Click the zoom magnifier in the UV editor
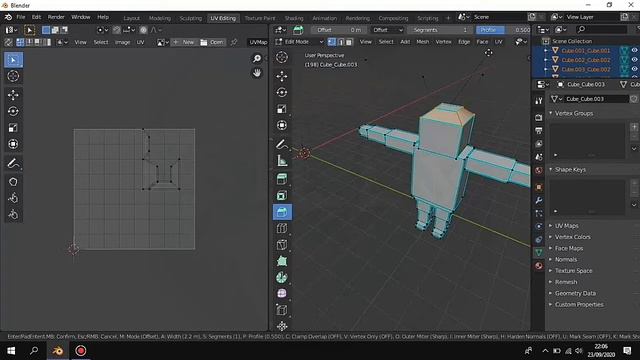 tap(257, 58)
